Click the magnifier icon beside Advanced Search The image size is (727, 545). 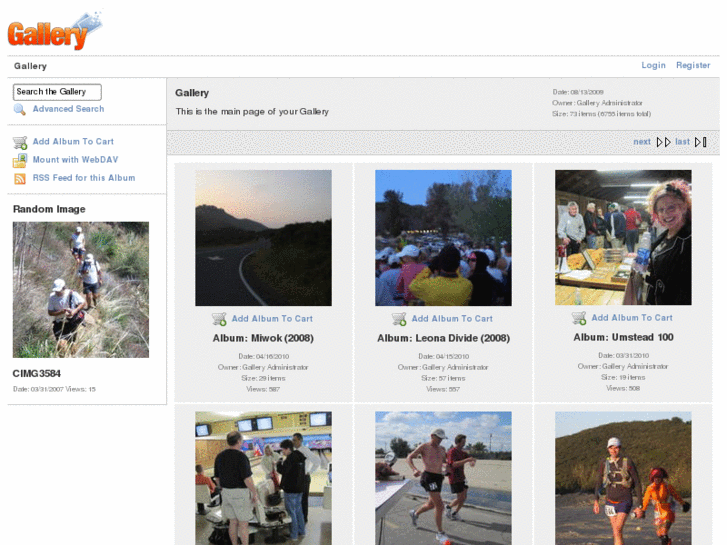[19, 109]
